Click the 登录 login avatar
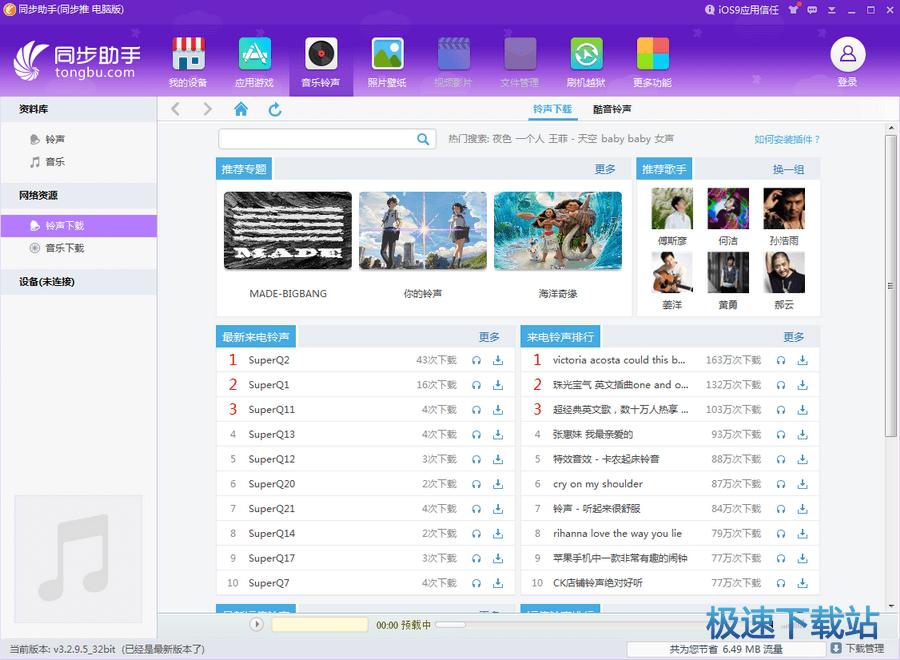900x660 pixels. (x=847, y=55)
